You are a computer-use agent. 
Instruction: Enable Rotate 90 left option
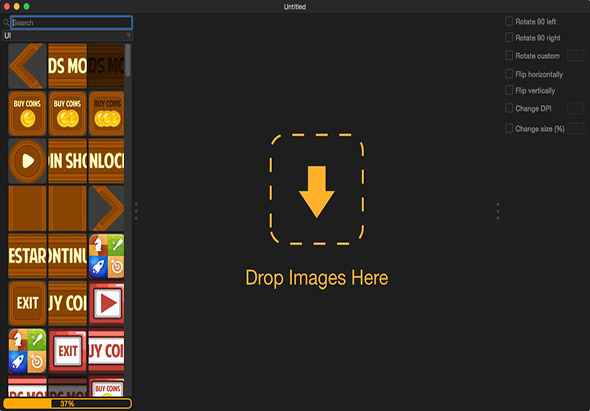click(x=509, y=21)
